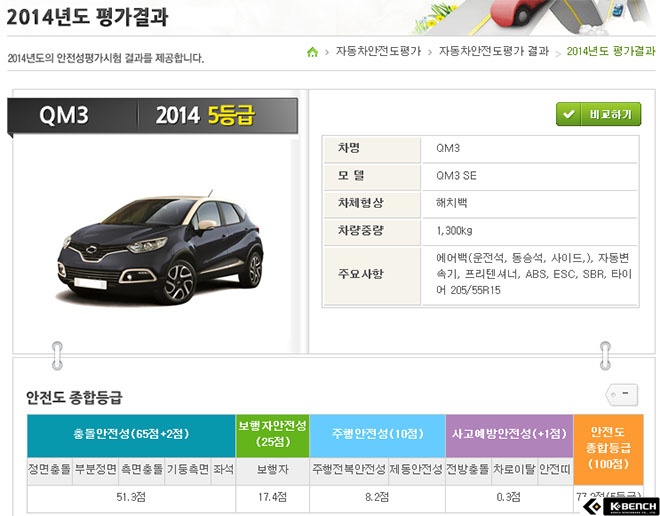The width and height of the screenshot is (660, 516).
Task: Click the 전방충돌 column cell
Action: (468, 471)
